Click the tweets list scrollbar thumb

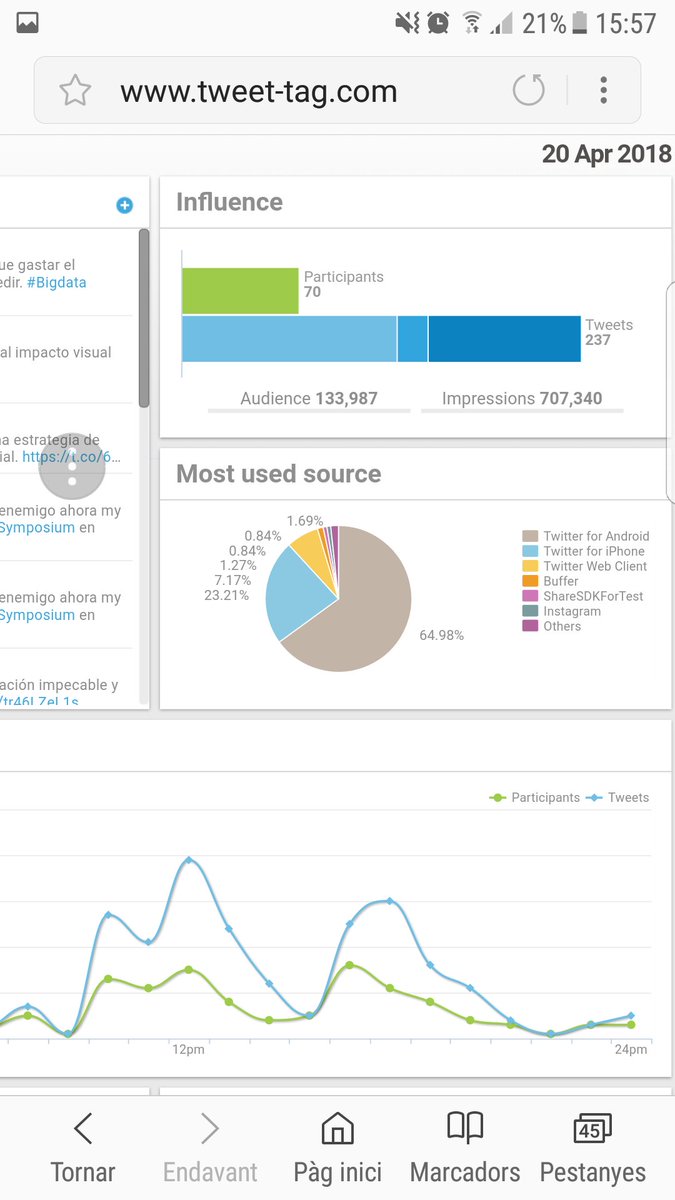[144, 318]
